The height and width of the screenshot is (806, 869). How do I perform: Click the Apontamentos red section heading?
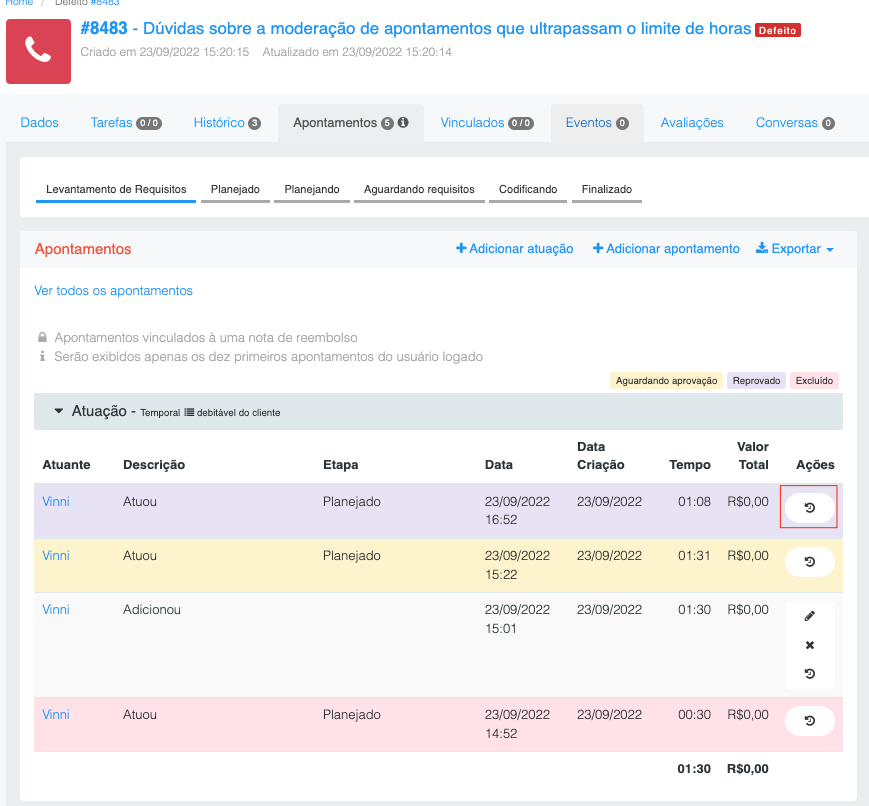click(x=83, y=249)
